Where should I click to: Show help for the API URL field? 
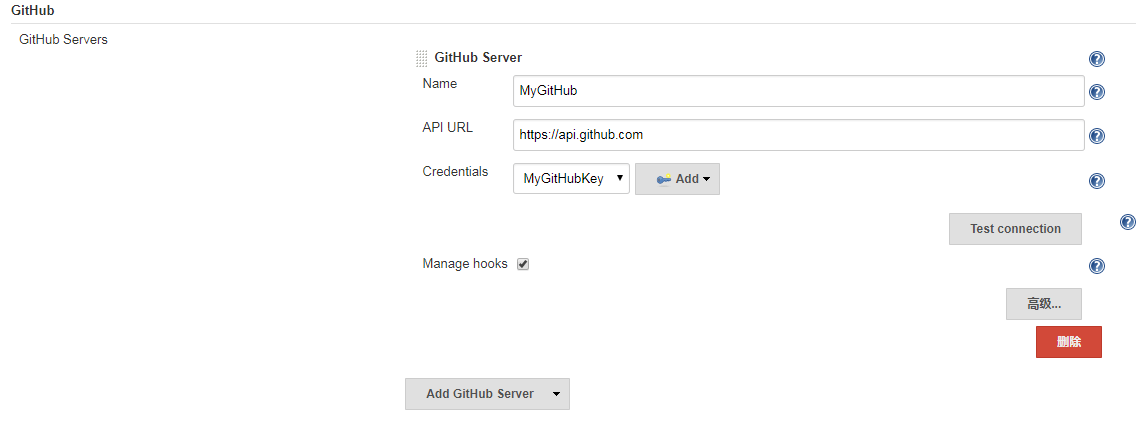tap(1097, 136)
